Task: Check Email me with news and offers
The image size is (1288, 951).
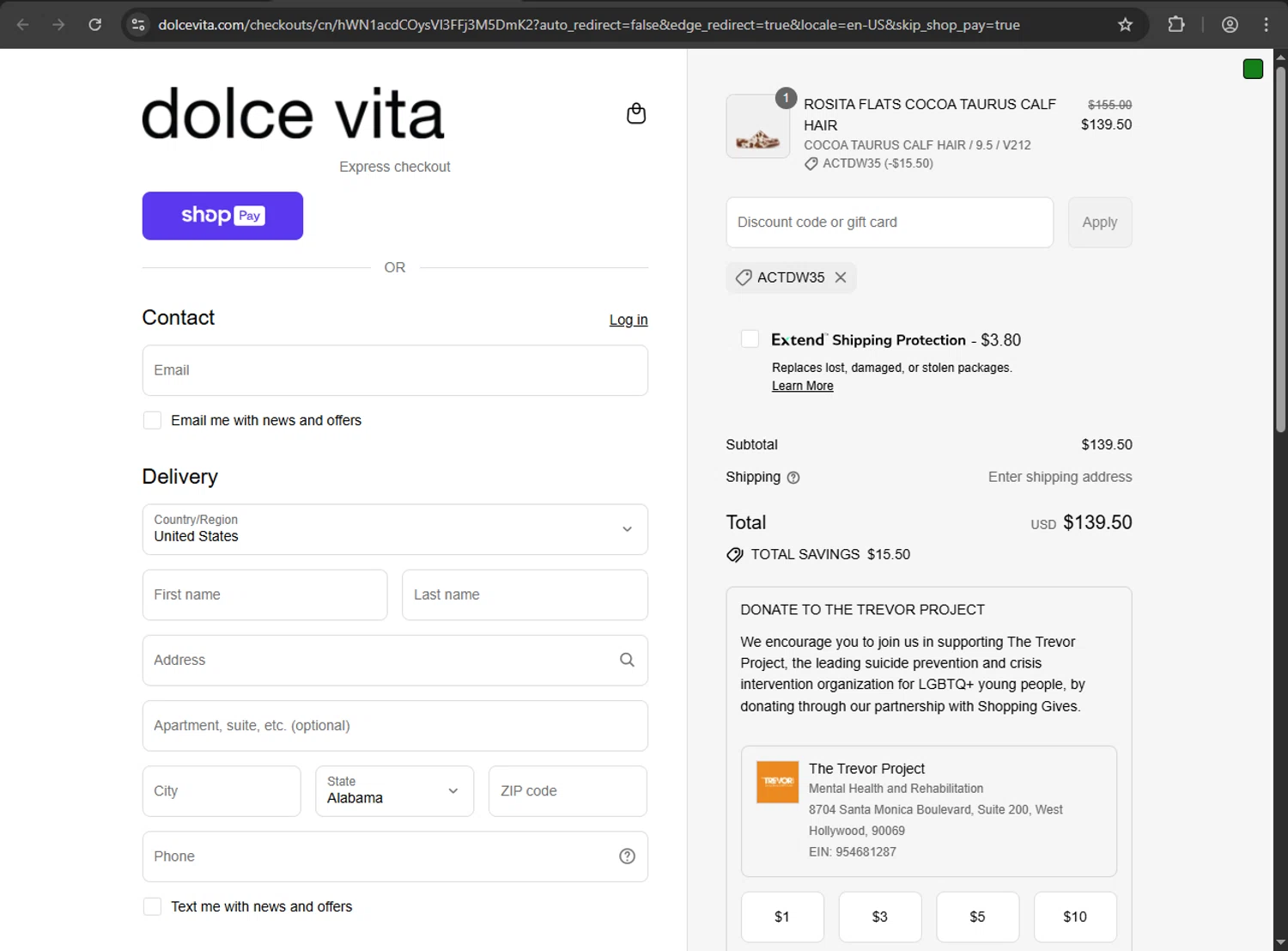Action: coord(152,420)
